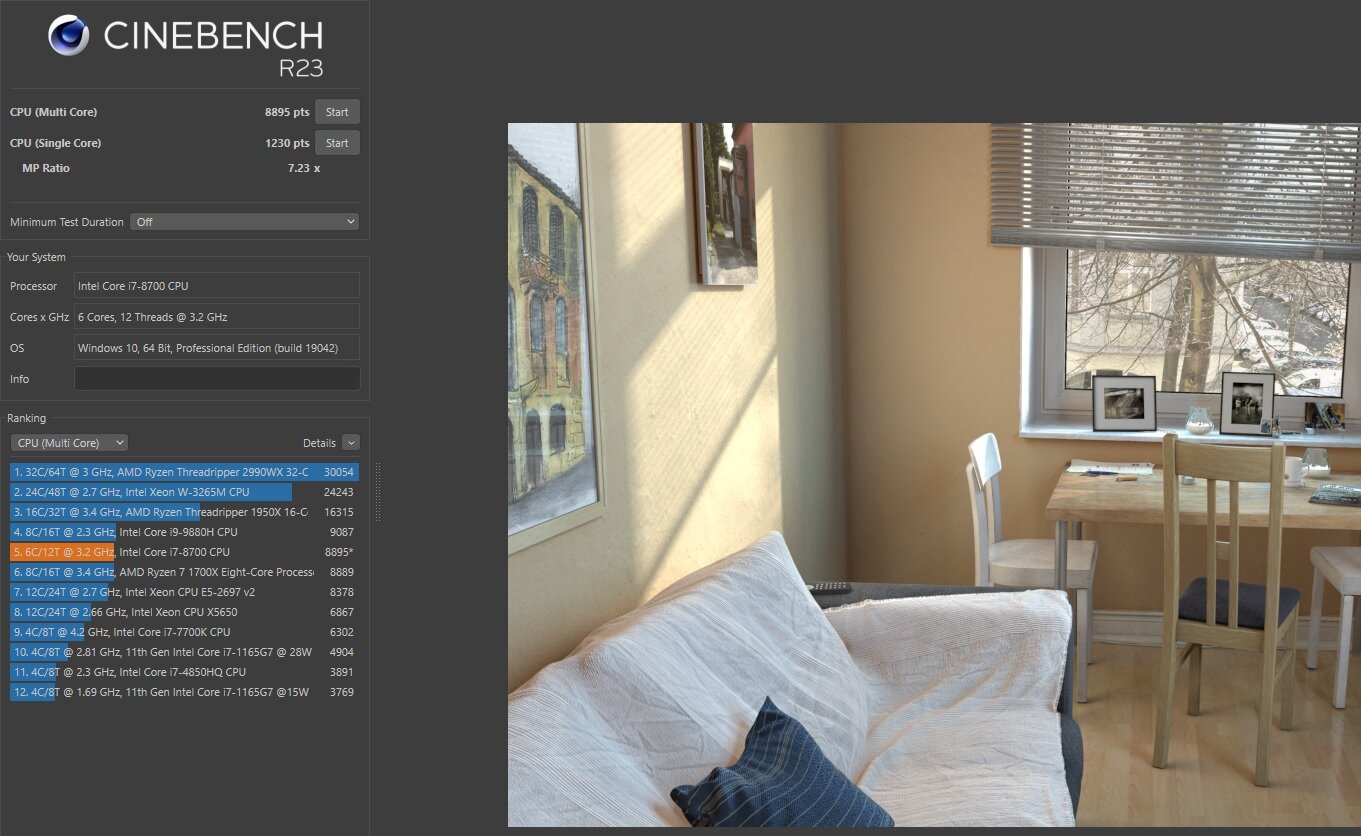
Task: Select ranking row Intel Core i9-9880H
Action: 184,532
